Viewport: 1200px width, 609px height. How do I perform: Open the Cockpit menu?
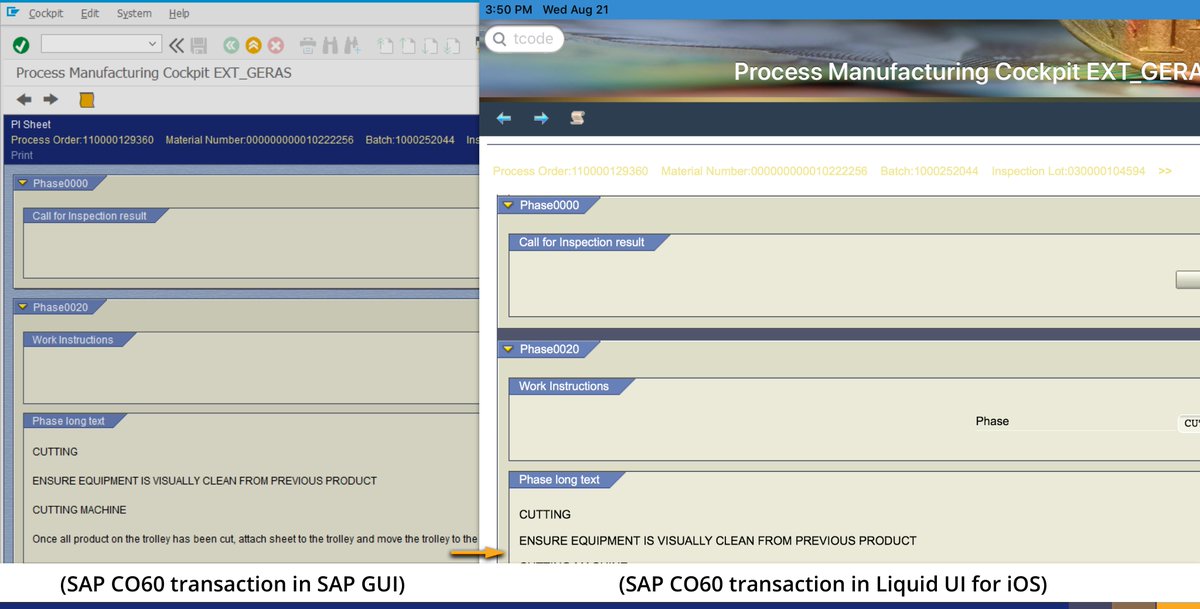click(46, 13)
